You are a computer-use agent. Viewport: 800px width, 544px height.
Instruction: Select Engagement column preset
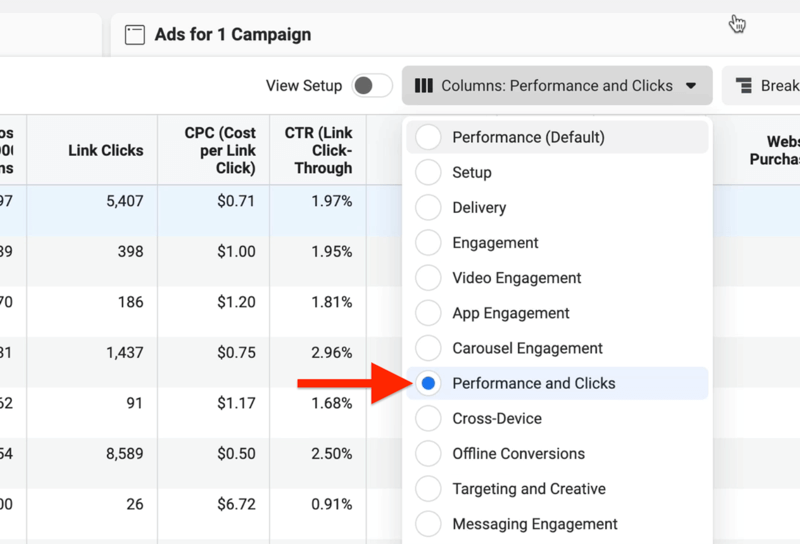(x=557, y=243)
